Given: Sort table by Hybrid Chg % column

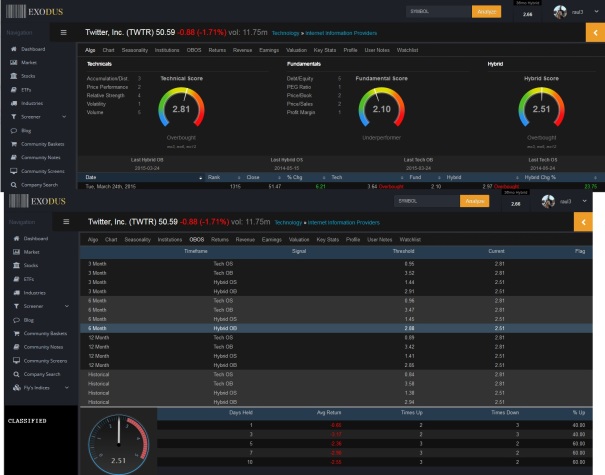Looking at the screenshot, I should pyautogui.click(x=540, y=177).
